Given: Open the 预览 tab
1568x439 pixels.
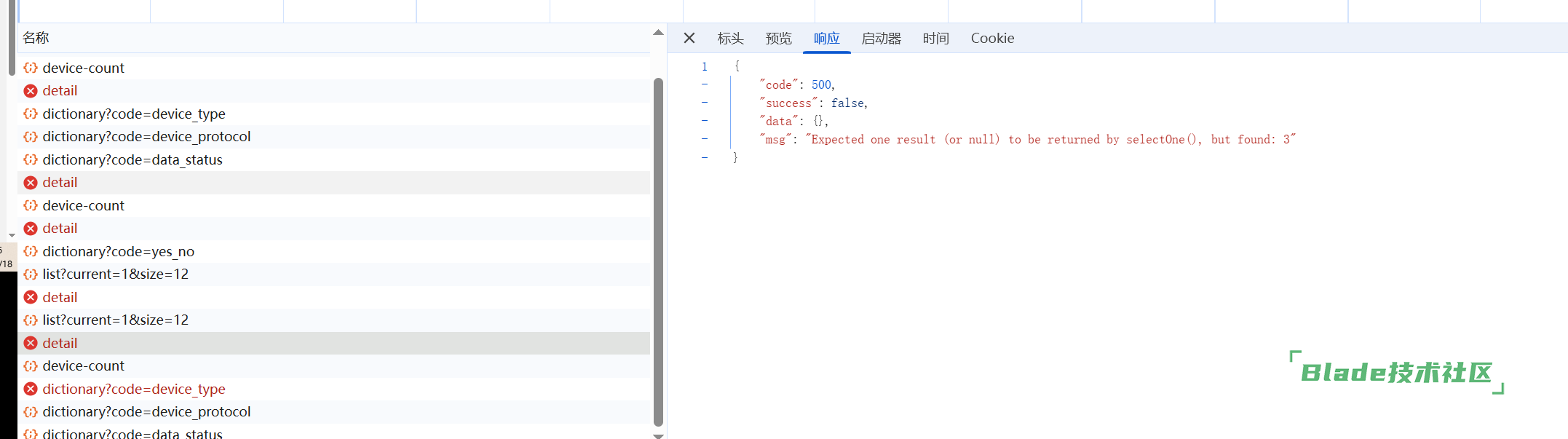Looking at the screenshot, I should click(778, 39).
